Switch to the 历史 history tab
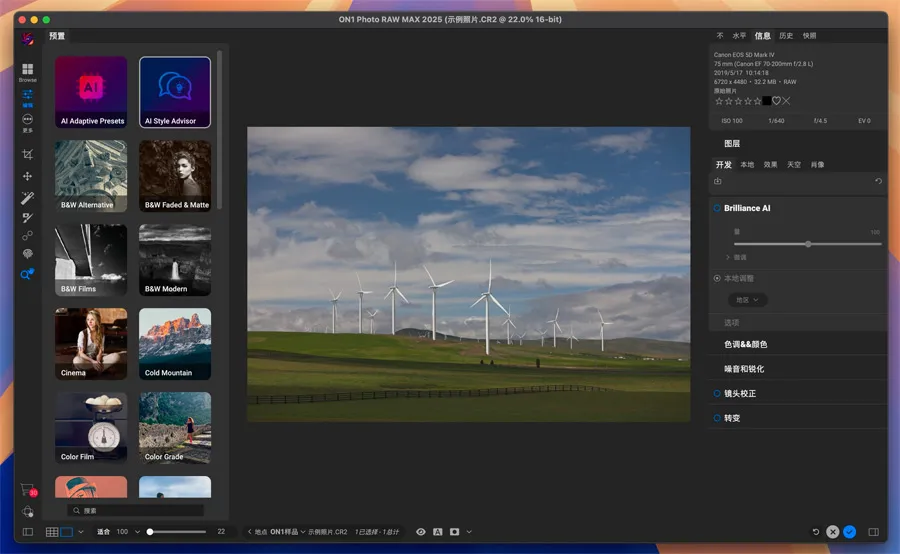 coord(786,36)
